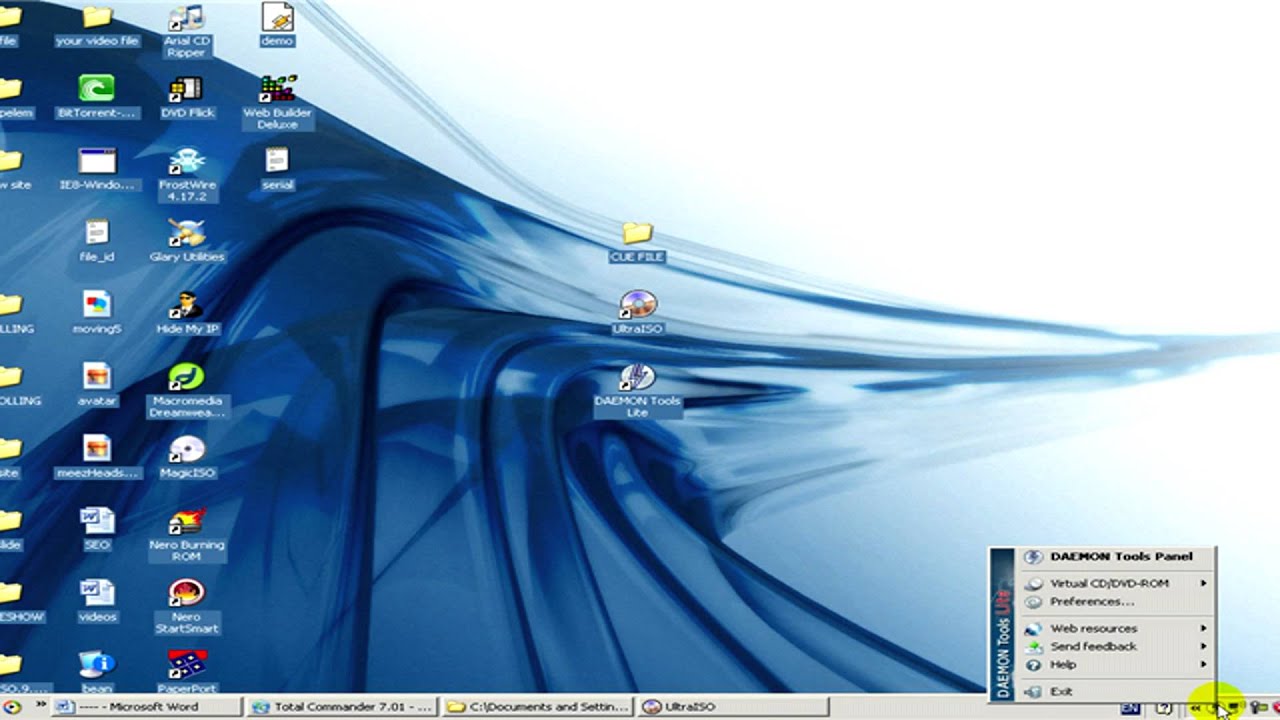Launch UltraISO desktop shortcut
This screenshot has height=720, width=1280.
(637, 314)
